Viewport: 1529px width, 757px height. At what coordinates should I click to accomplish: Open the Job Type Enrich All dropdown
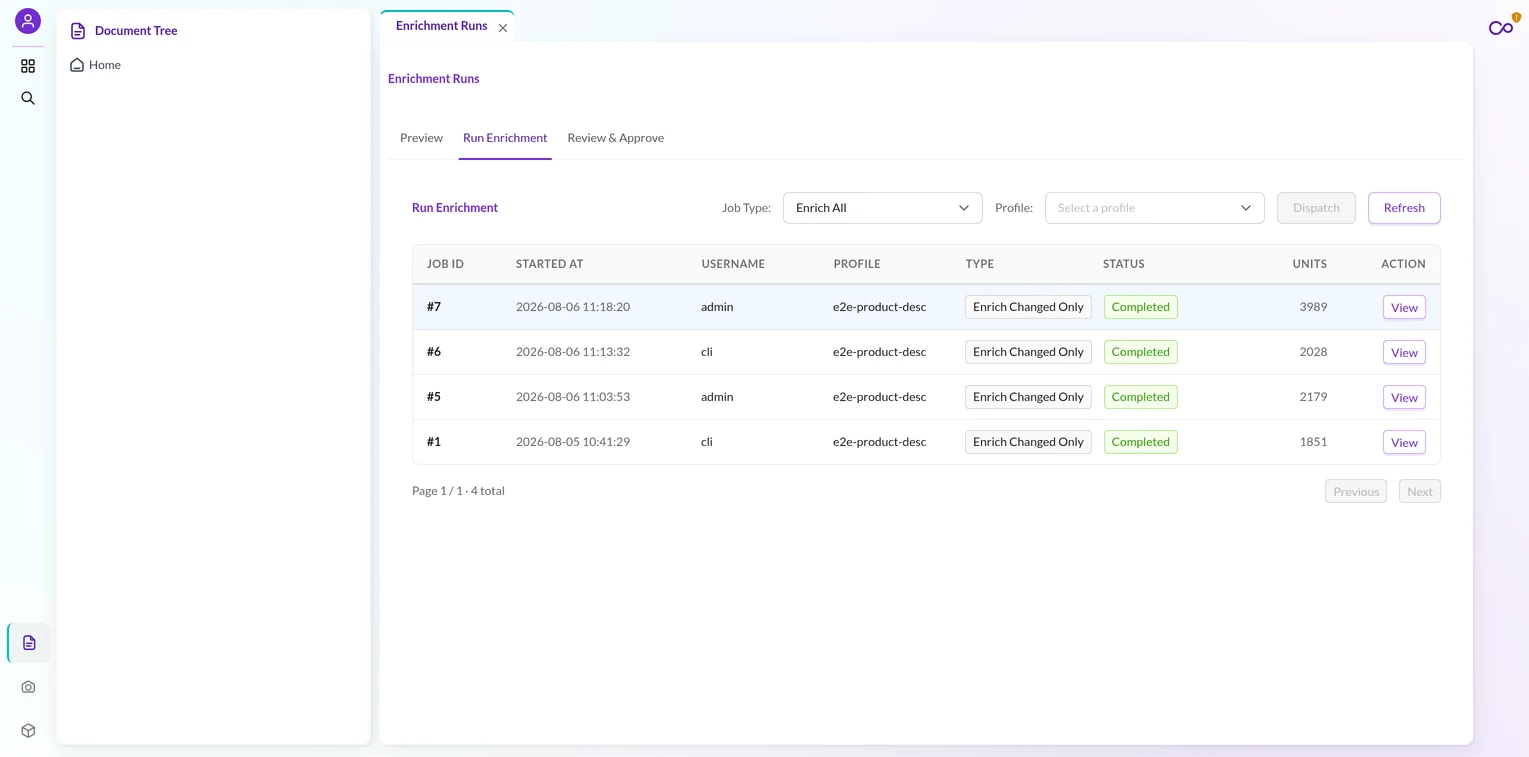coord(882,208)
